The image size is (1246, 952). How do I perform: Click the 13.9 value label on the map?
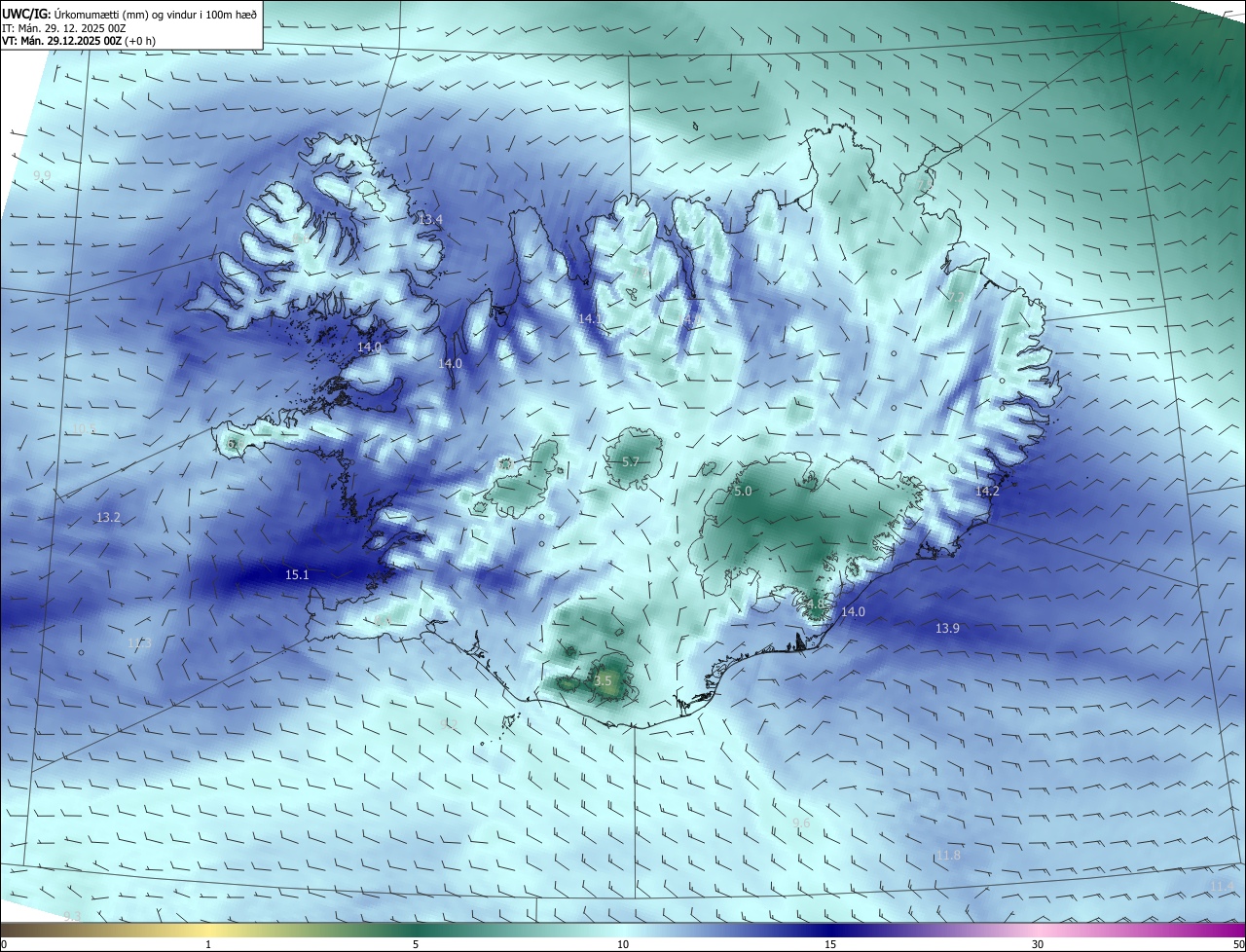click(947, 629)
